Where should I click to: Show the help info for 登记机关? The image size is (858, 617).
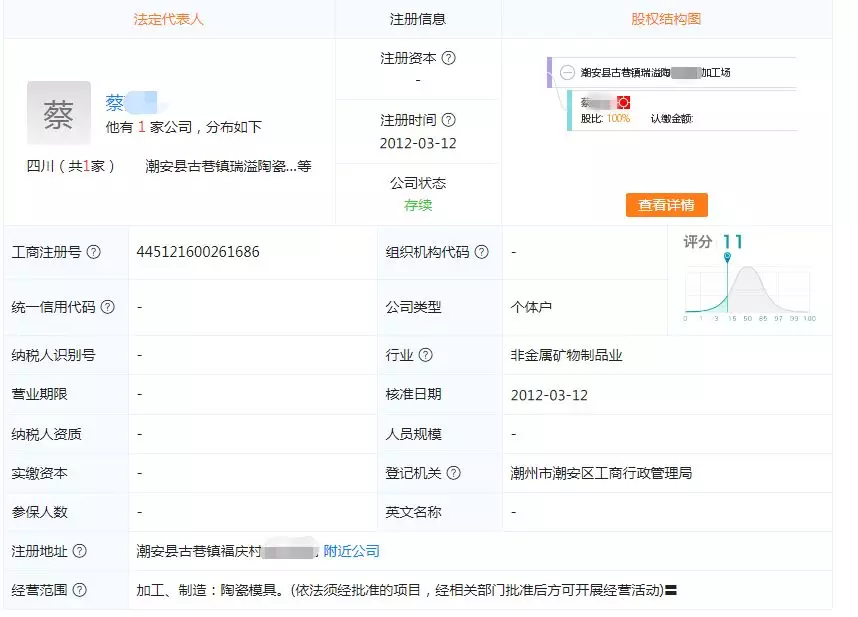click(454, 473)
